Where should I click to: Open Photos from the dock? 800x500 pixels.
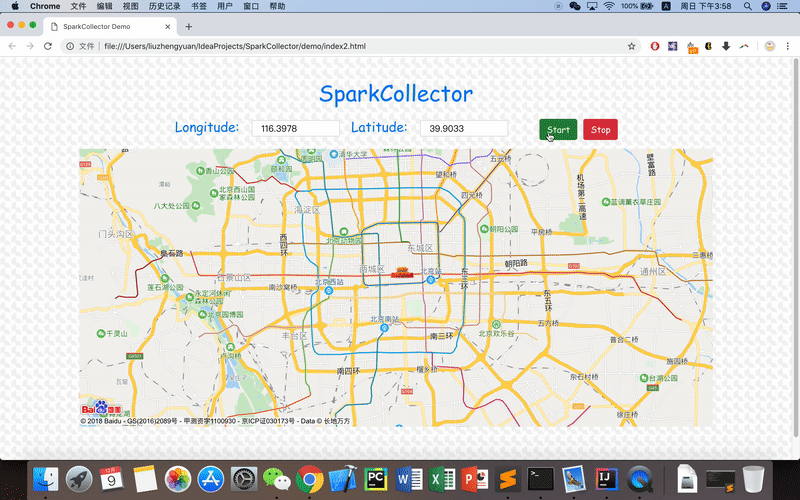click(178, 479)
